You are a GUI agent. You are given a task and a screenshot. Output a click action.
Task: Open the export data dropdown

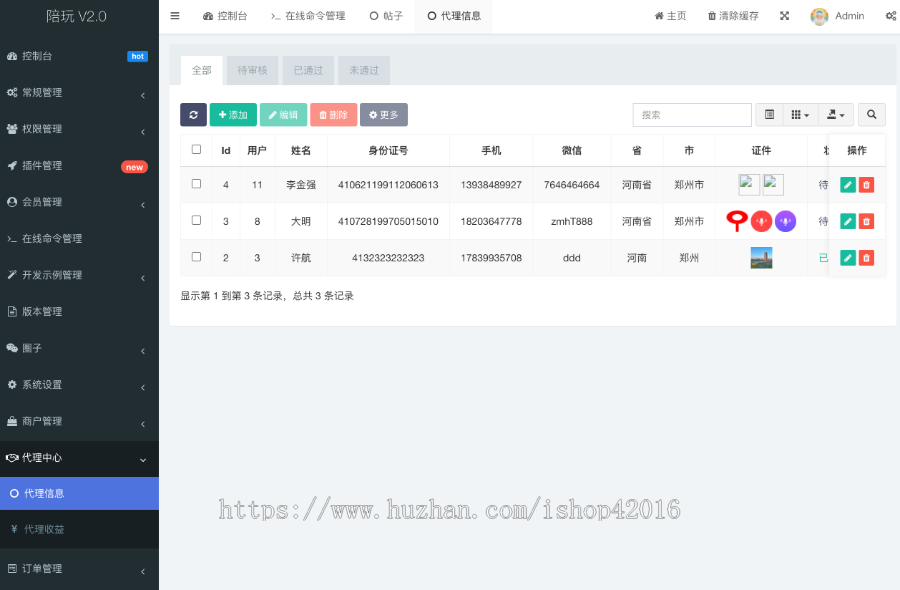tap(836, 115)
